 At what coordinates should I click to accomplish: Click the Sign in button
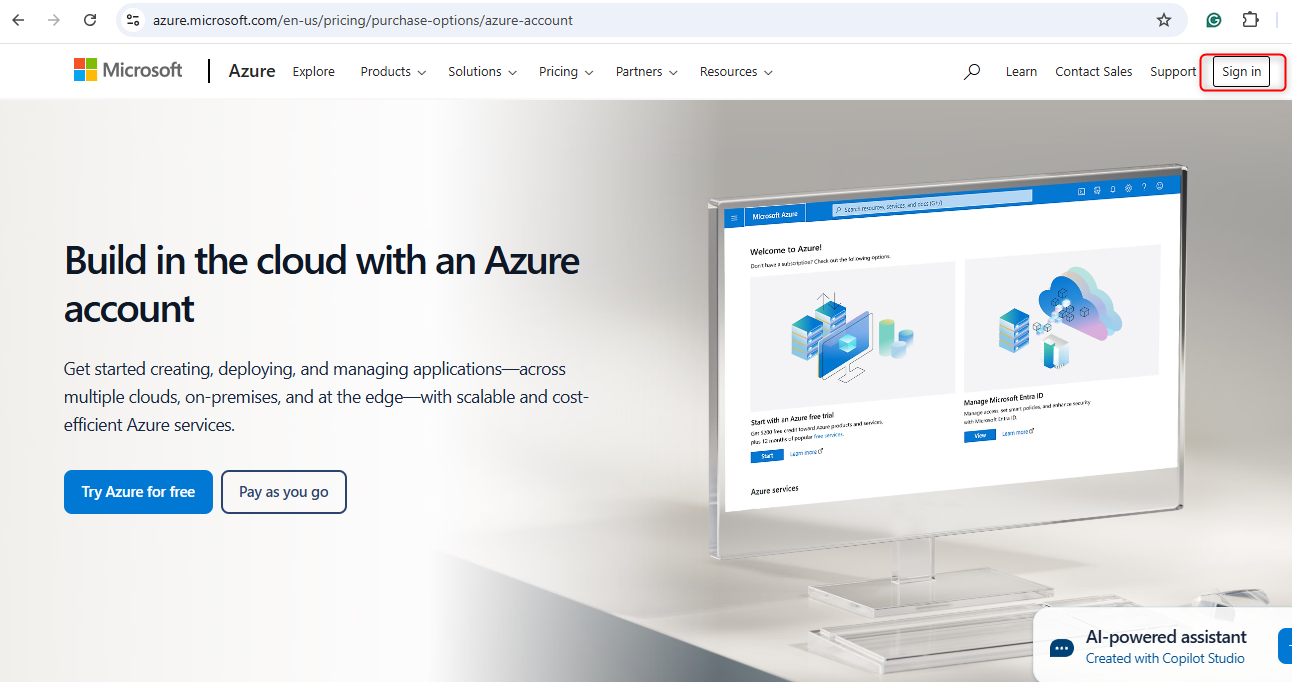[1241, 72]
